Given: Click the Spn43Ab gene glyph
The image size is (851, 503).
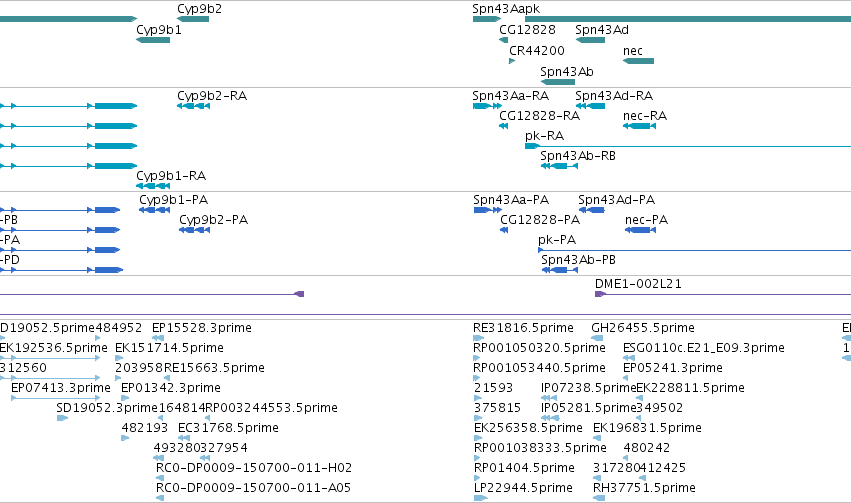Looking at the screenshot, I should point(558,82).
